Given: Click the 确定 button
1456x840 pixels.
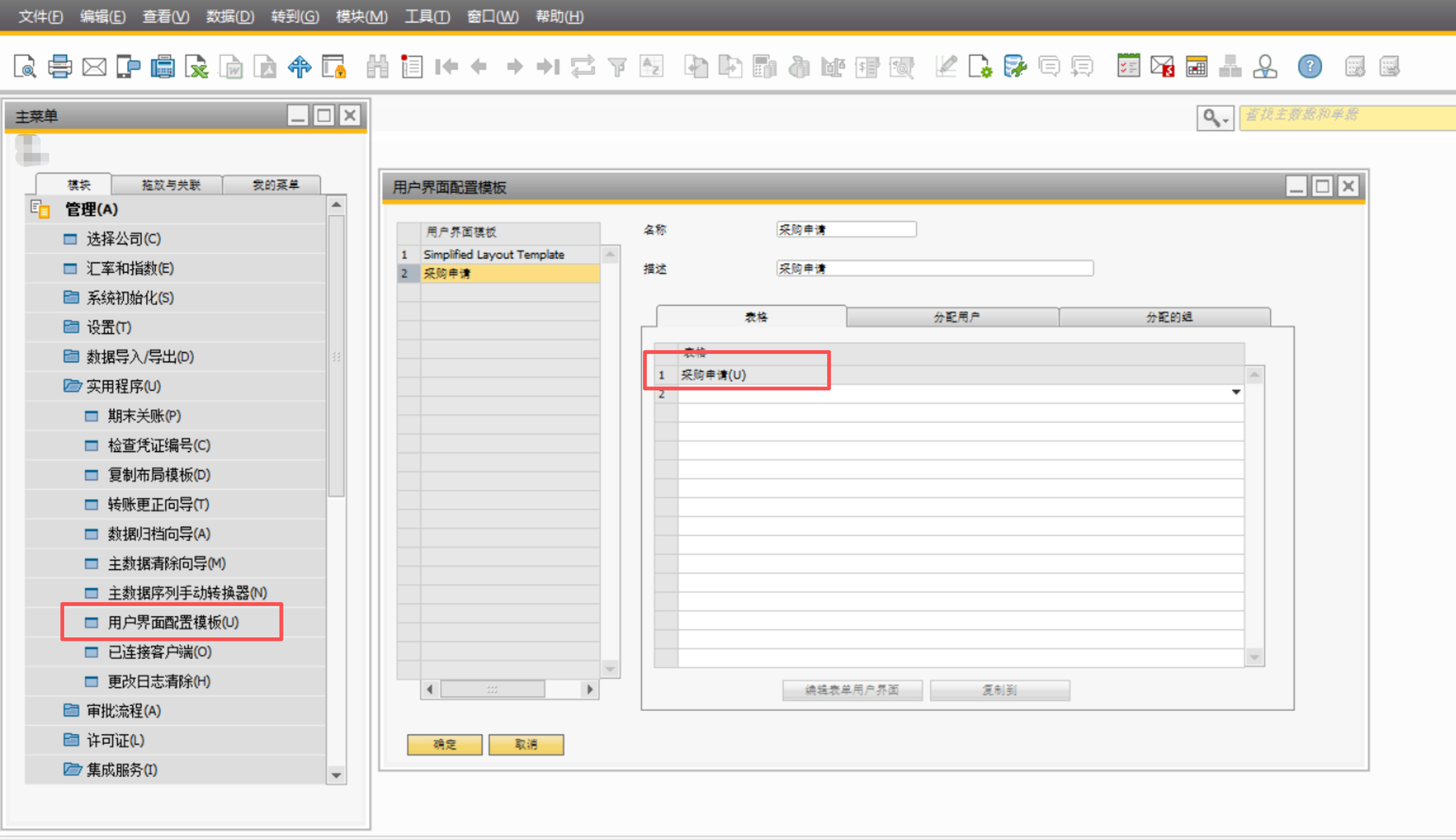Looking at the screenshot, I should [x=444, y=744].
